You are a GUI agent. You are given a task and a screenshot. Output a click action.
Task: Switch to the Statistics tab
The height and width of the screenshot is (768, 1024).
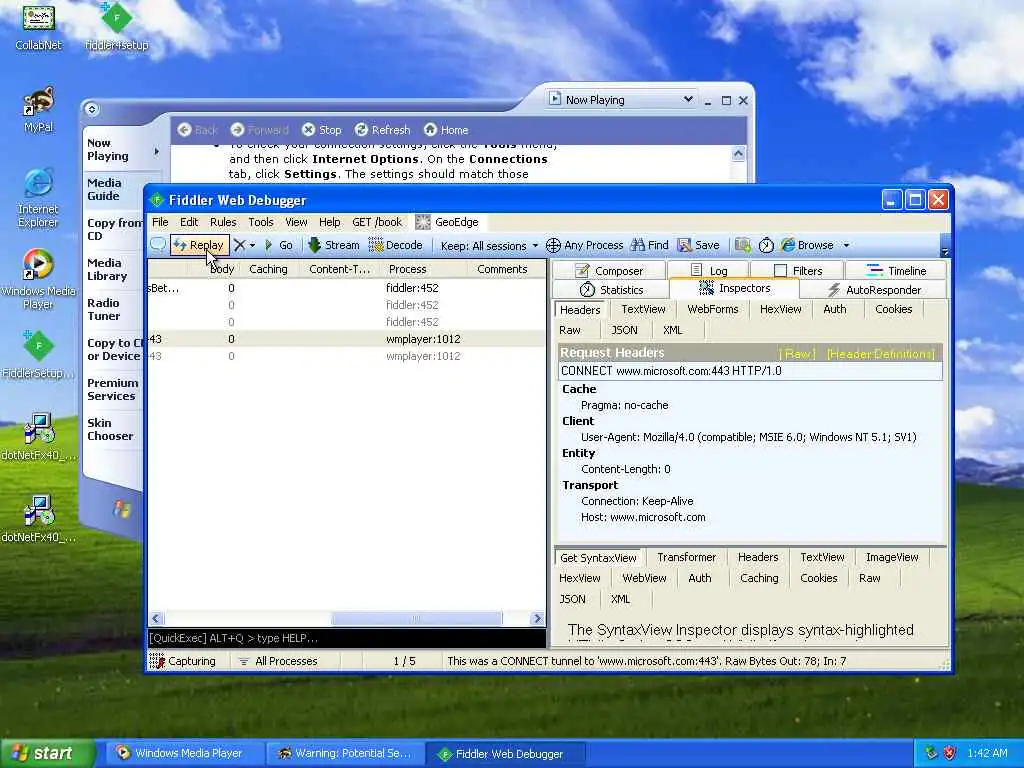(611, 289)
